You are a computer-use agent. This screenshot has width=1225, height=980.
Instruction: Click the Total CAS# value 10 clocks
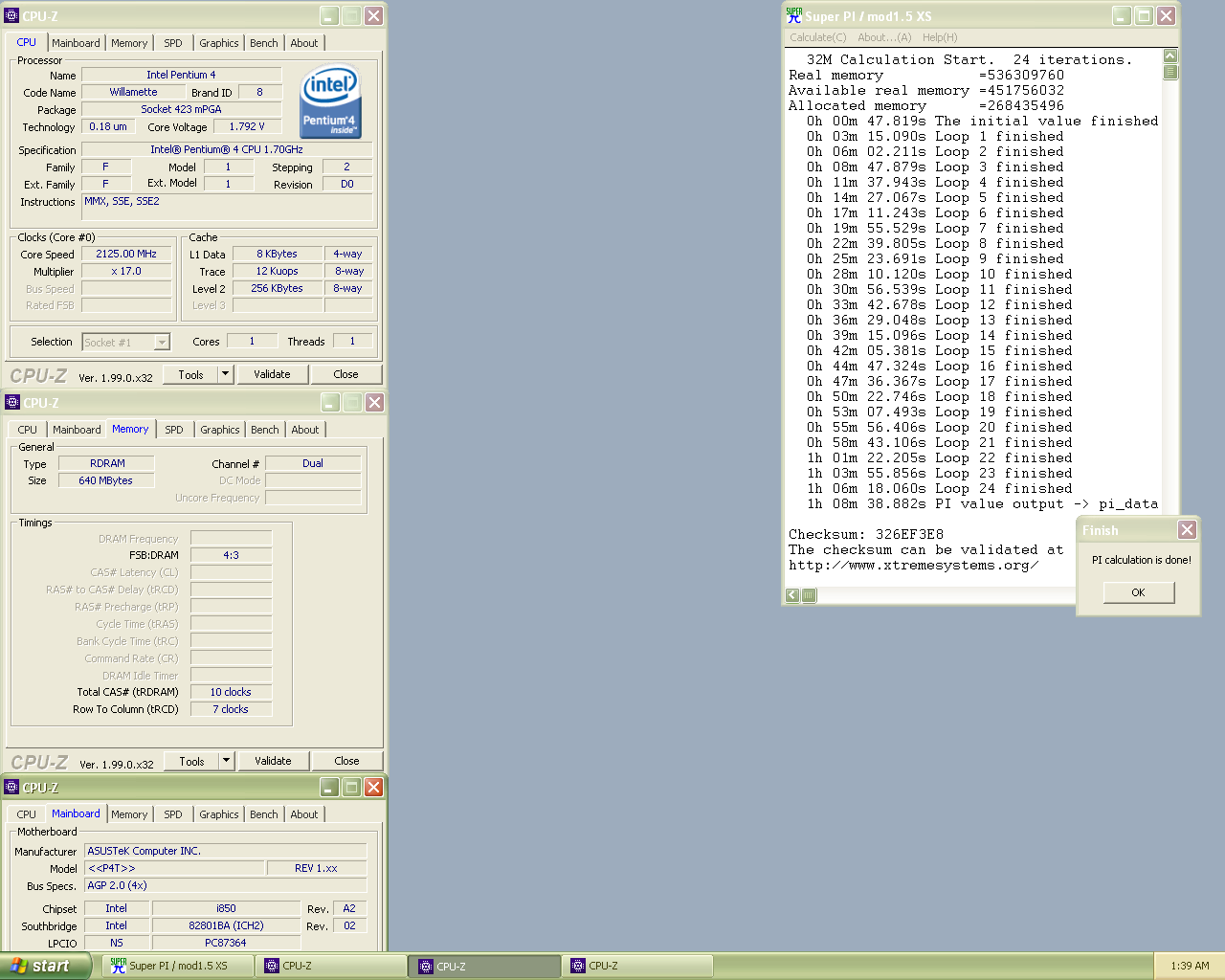[232, 692]
